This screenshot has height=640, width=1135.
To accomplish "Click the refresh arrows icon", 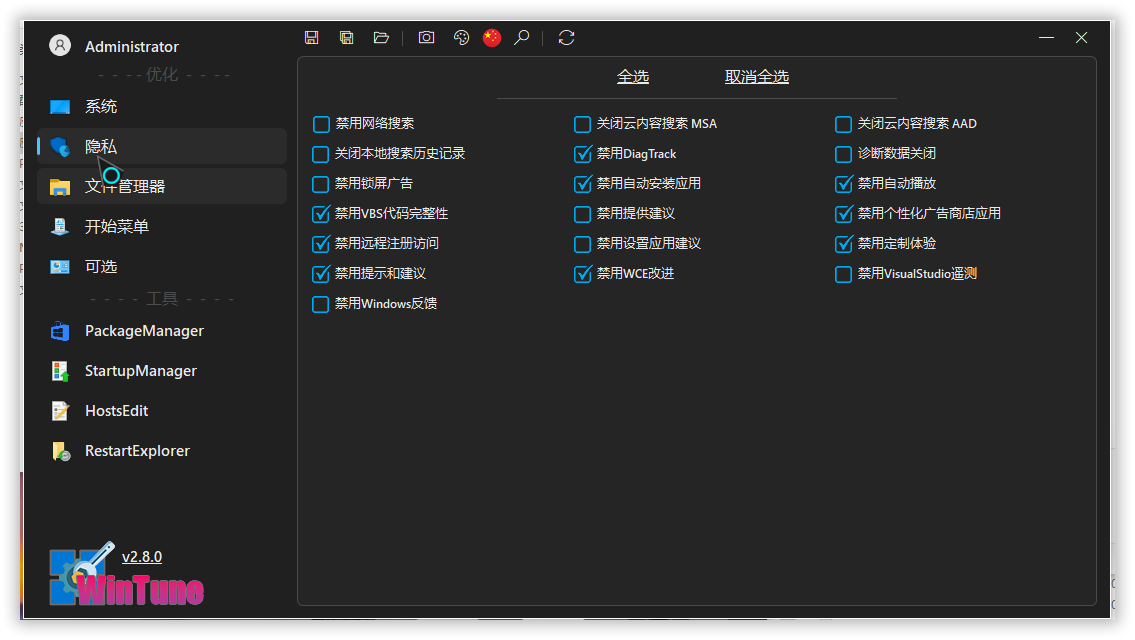I will [566, 38].
